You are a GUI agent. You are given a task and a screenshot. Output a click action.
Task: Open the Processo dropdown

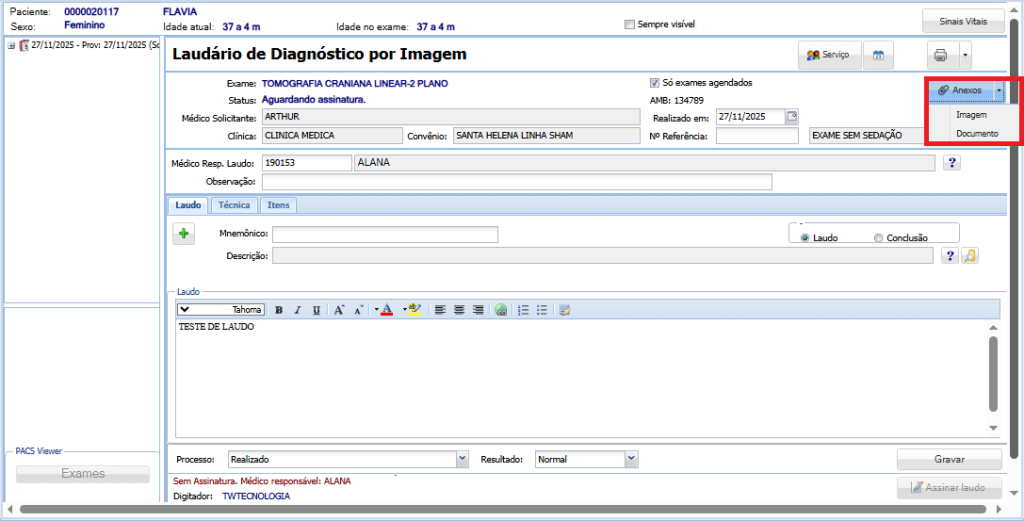461,459
